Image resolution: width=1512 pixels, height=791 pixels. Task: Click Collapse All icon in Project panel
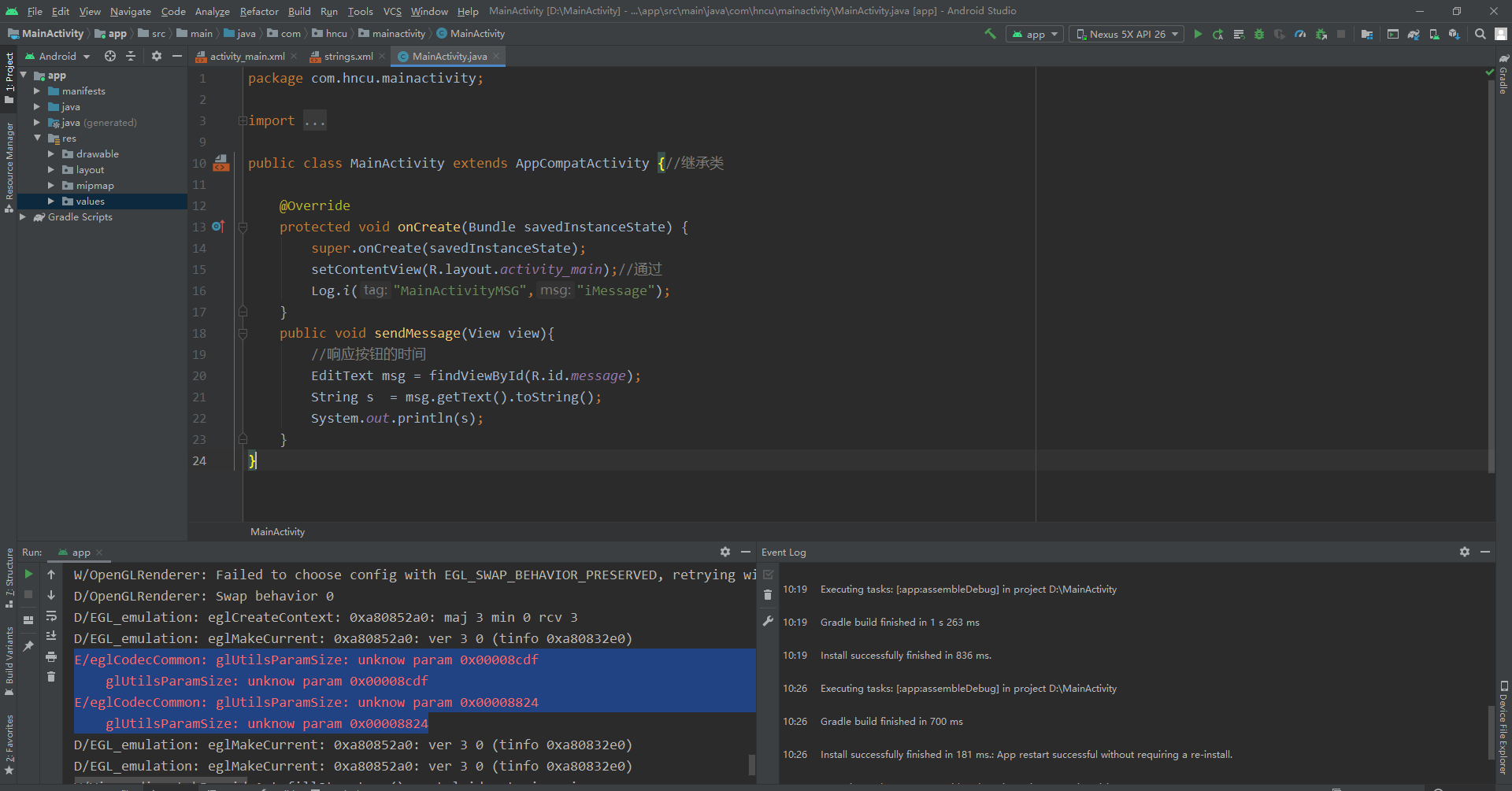(x=131, y=56)
